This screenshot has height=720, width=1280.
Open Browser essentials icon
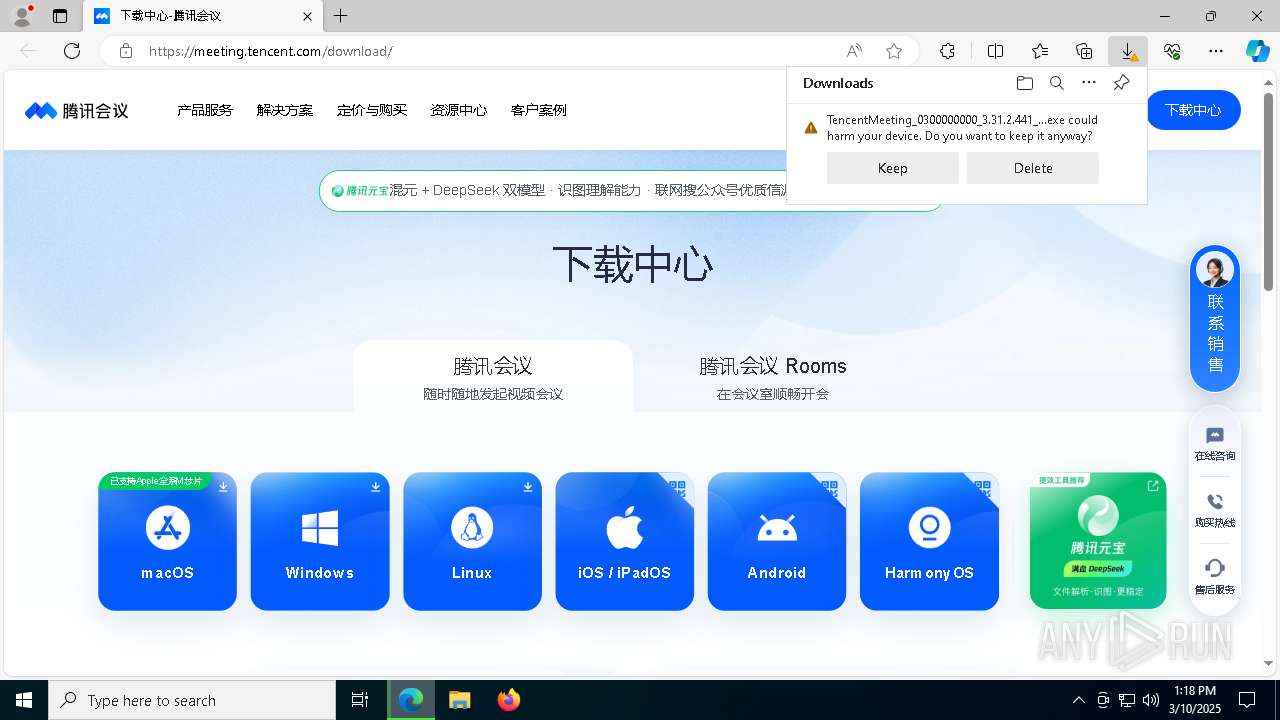pos(1172,51)
